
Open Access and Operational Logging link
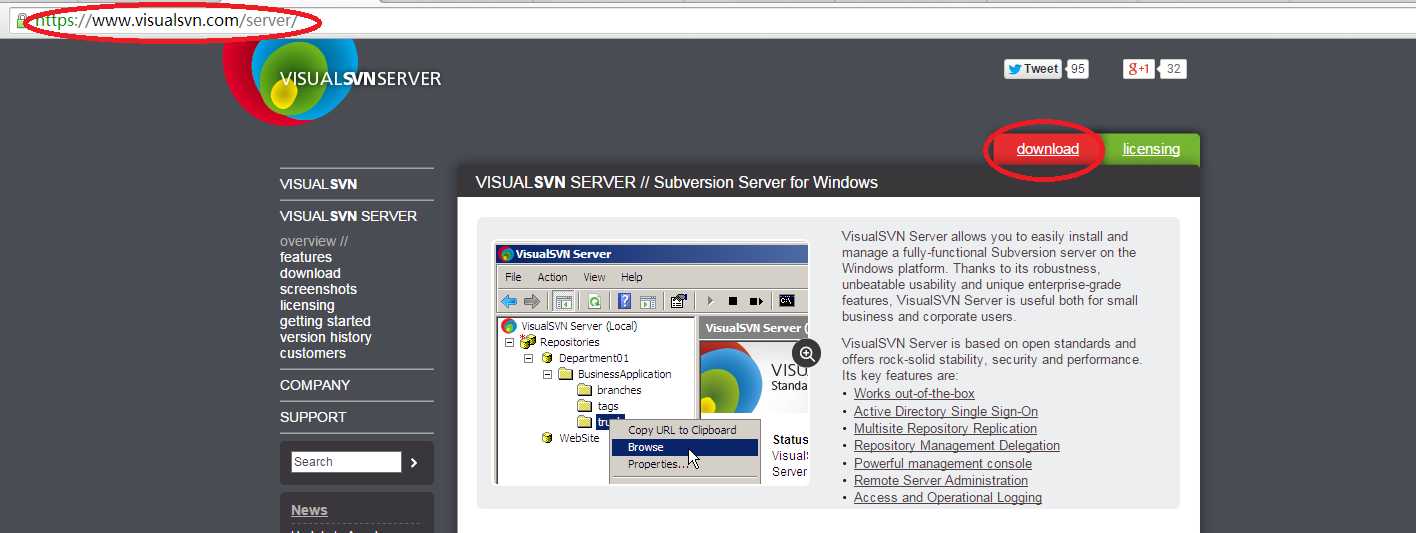(948, 497)
